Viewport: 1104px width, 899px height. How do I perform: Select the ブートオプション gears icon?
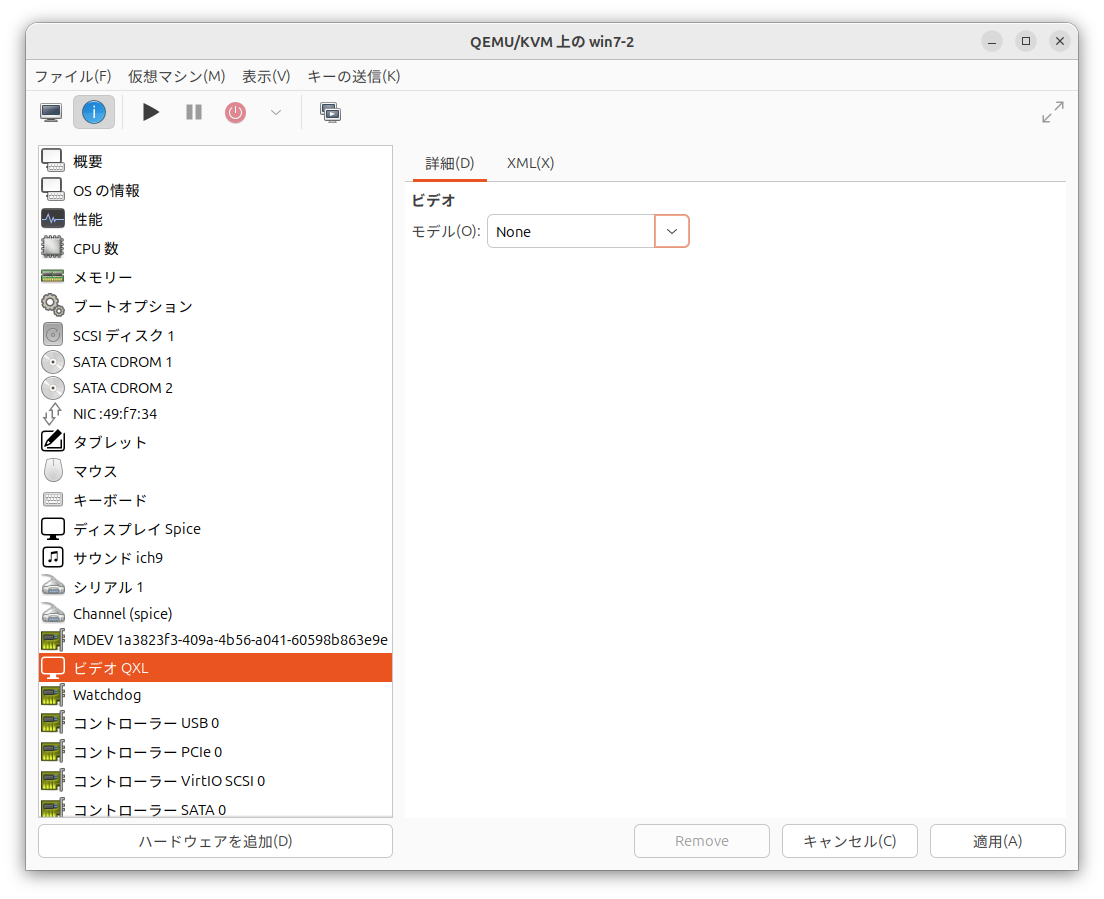coord(53,306)
